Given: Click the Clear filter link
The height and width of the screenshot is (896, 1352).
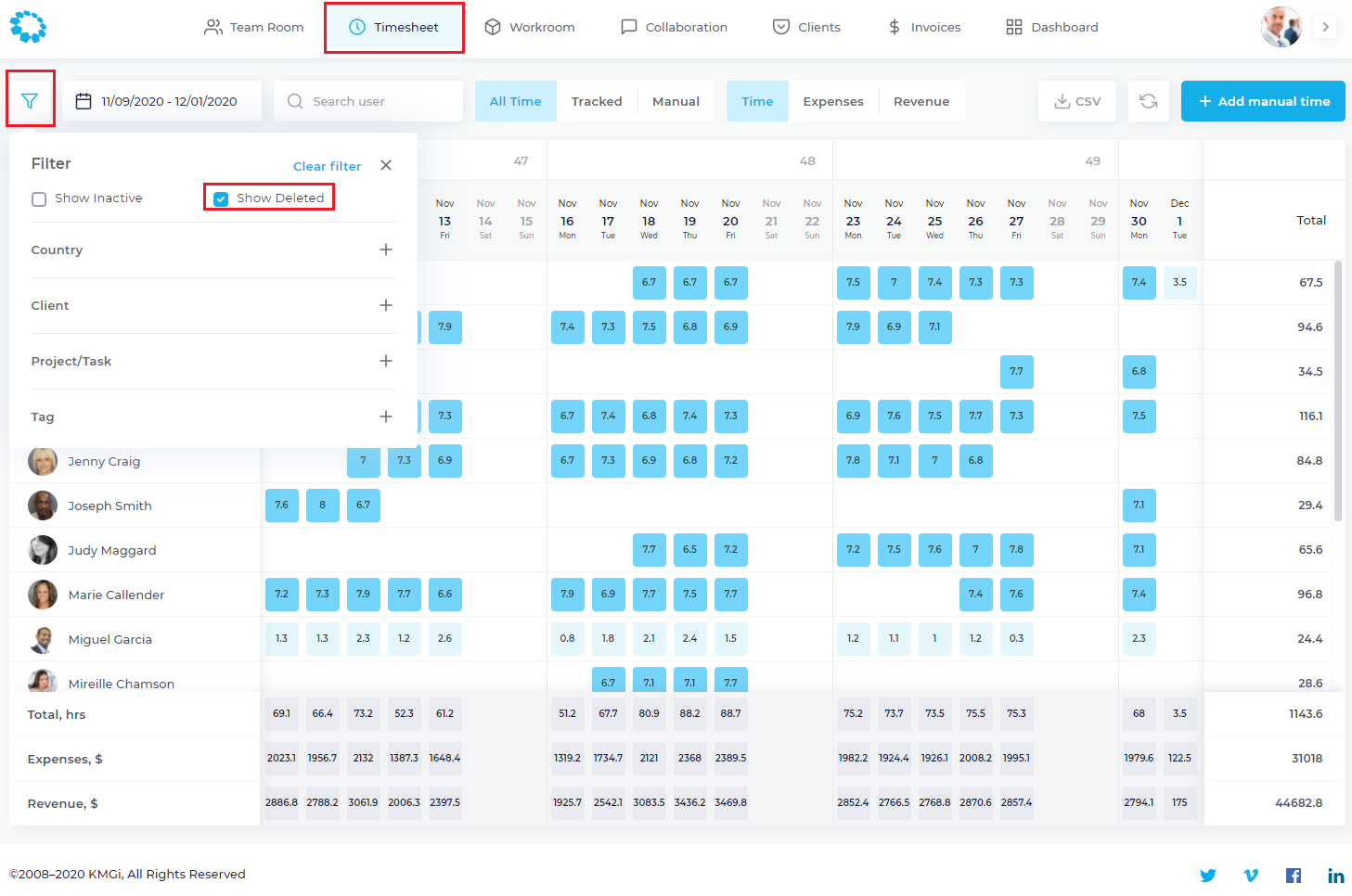Looking at the screenshot, I should coord(327,166).
